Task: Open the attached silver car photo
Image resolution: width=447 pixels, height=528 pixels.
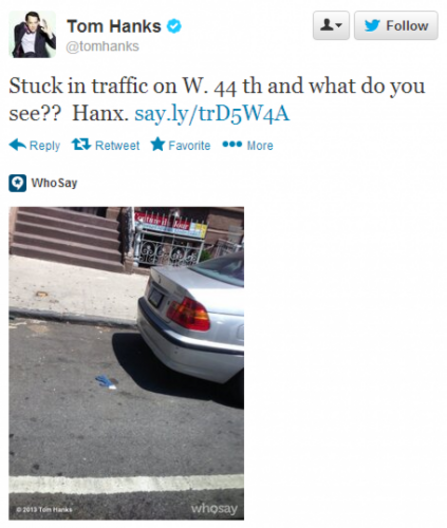Action: pyautogui.click(x=126, y=363)
